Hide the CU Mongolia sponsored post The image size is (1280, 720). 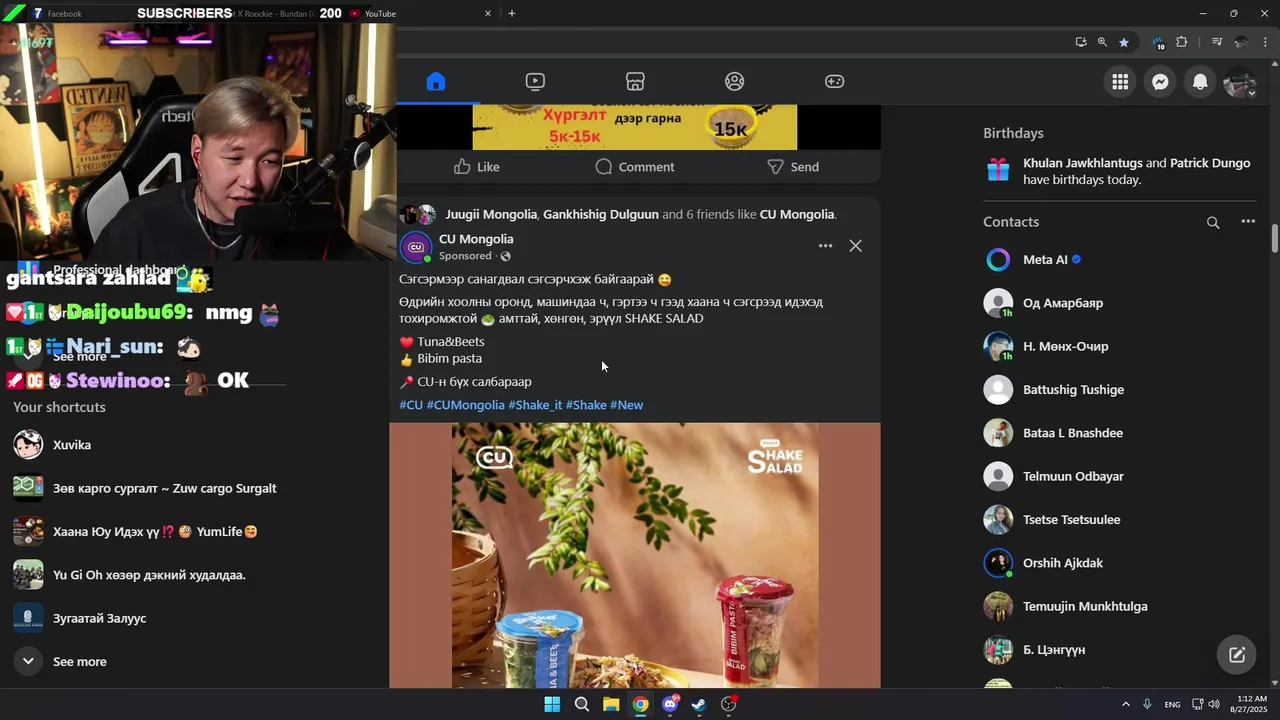pyautogui.click(x=856, y=246)
